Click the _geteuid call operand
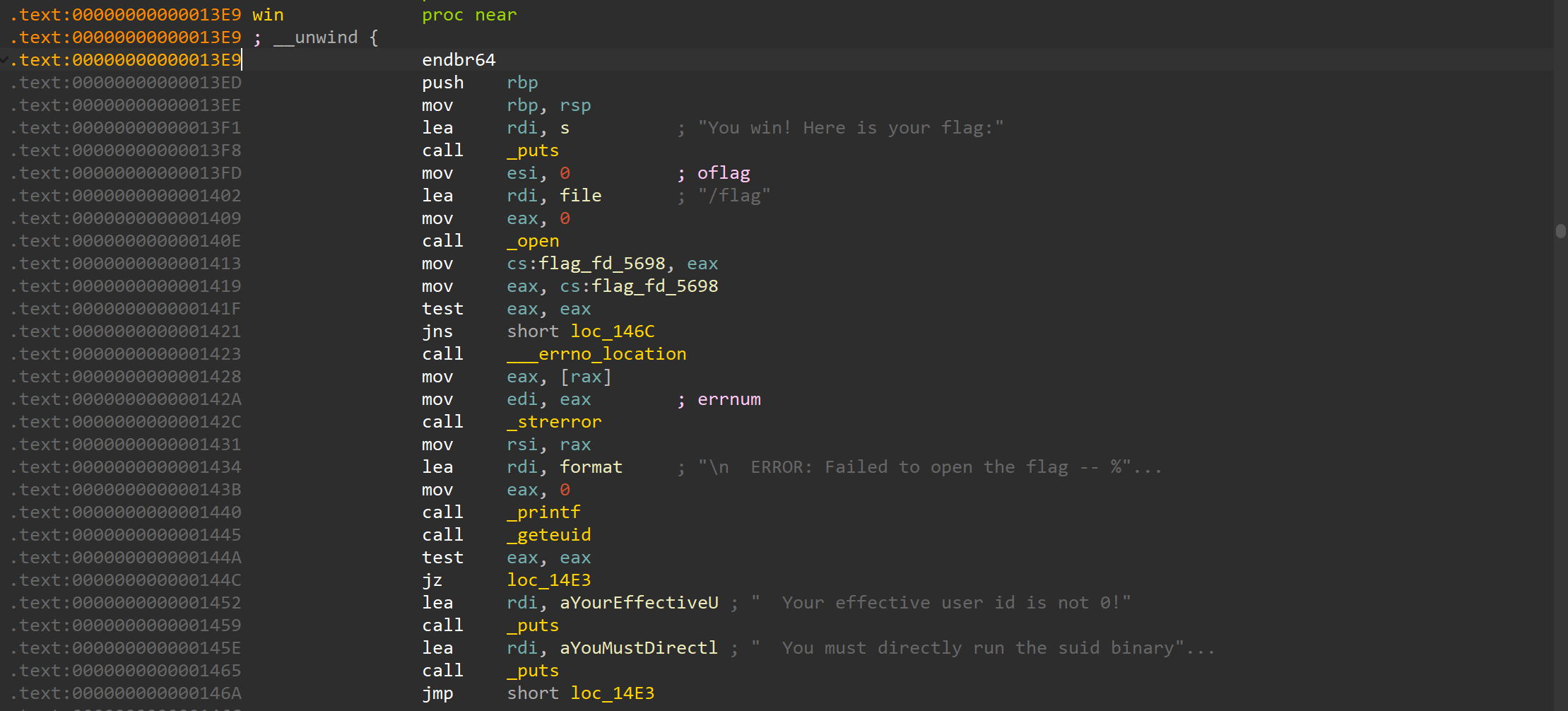This screenshot has width=1568, height=711. point(548,535)
